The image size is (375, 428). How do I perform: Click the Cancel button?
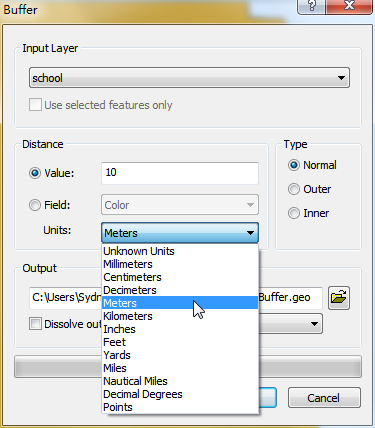click(324, 398)
